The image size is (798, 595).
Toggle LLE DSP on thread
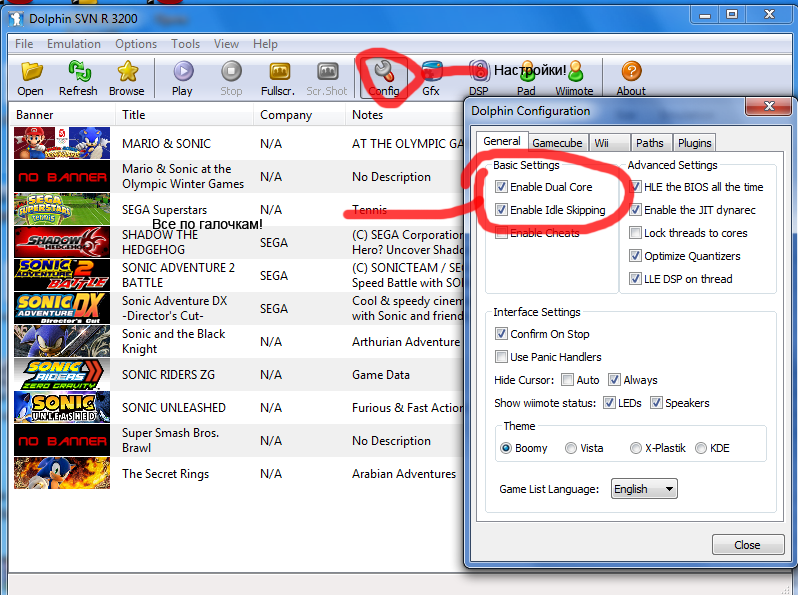[x=635, y=278]
